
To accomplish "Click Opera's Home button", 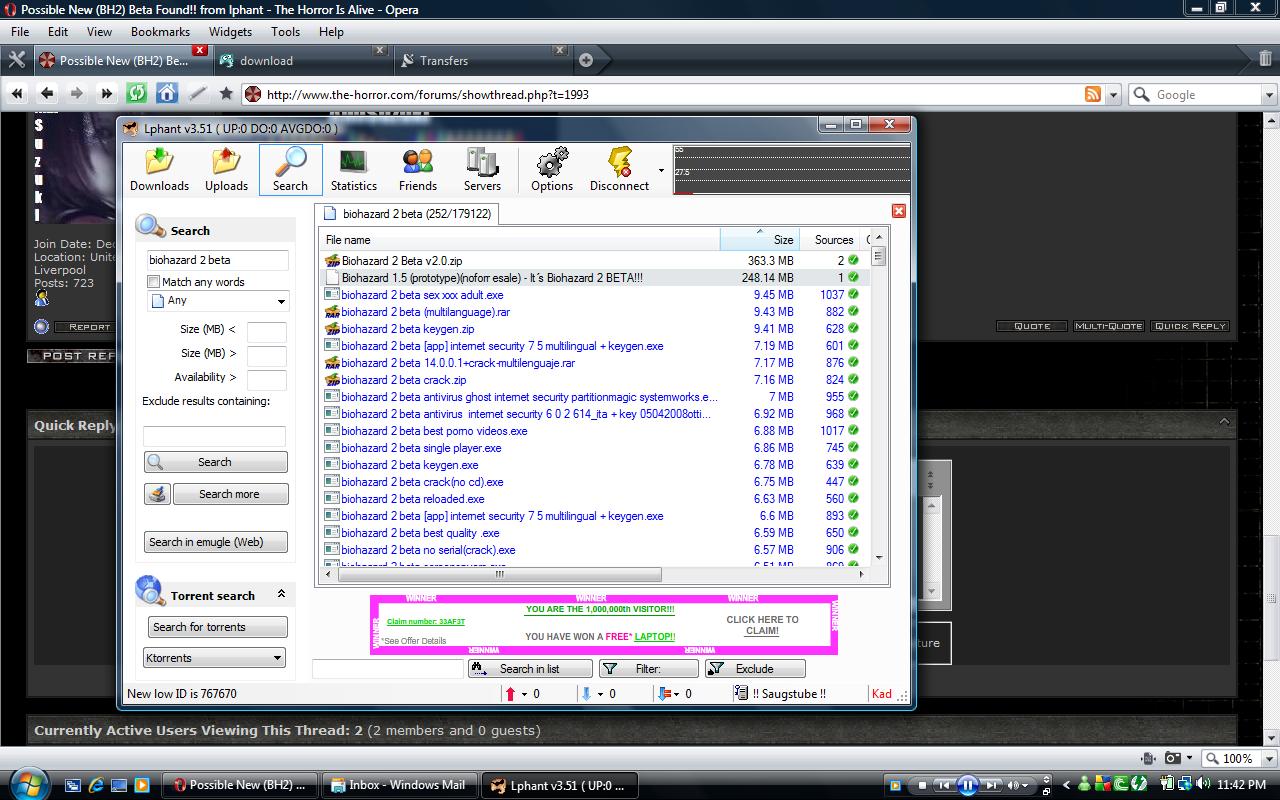I will (x=167, y=94).
